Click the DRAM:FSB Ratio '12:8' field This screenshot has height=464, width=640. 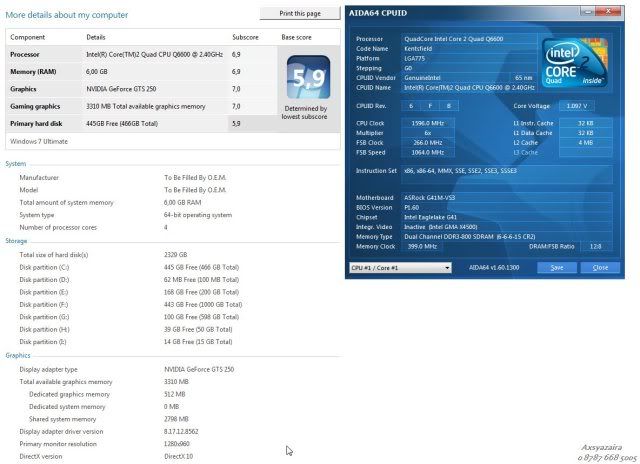click(x=596, y=246)
